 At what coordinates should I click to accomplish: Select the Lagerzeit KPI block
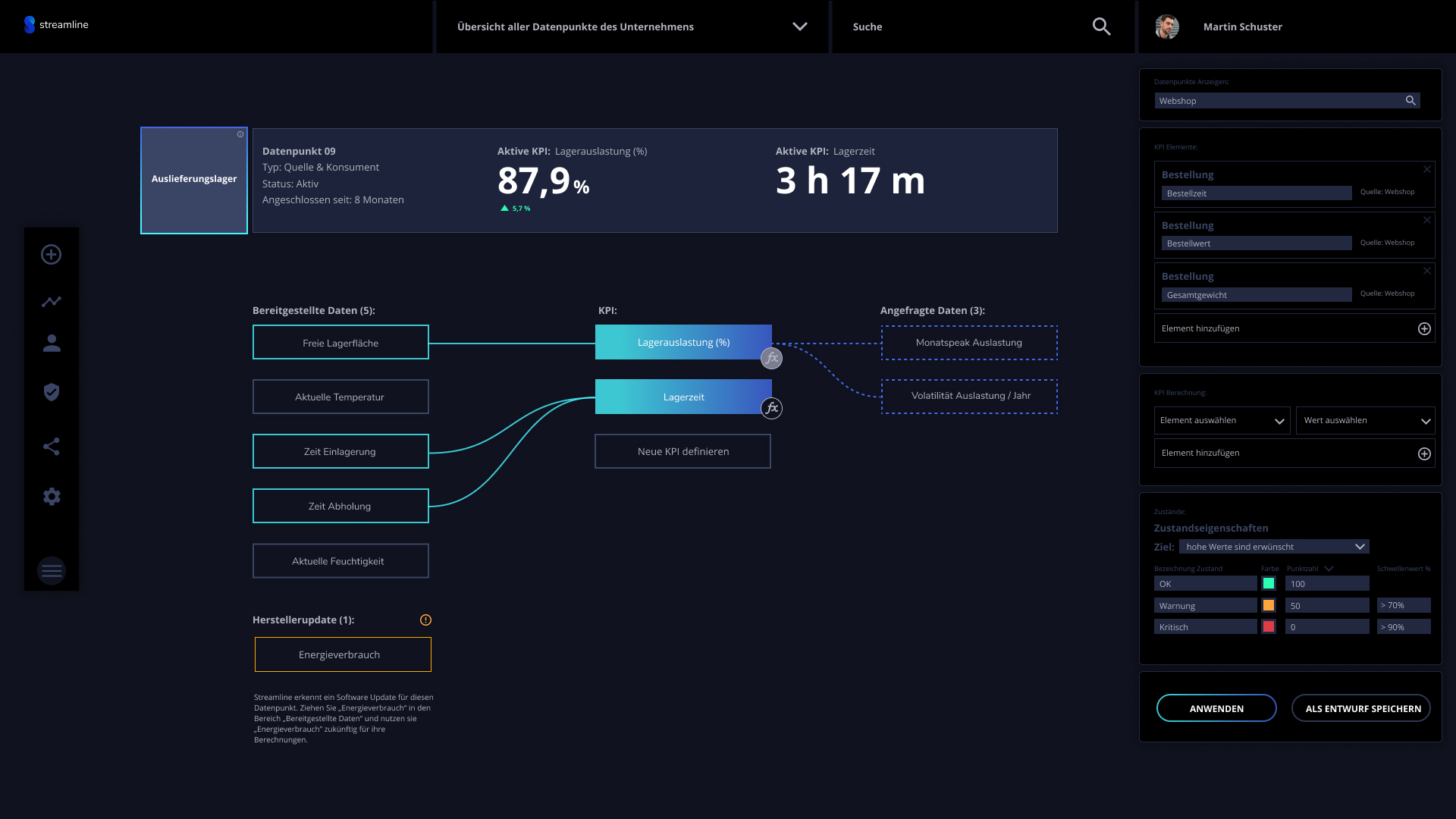point(683,397)
